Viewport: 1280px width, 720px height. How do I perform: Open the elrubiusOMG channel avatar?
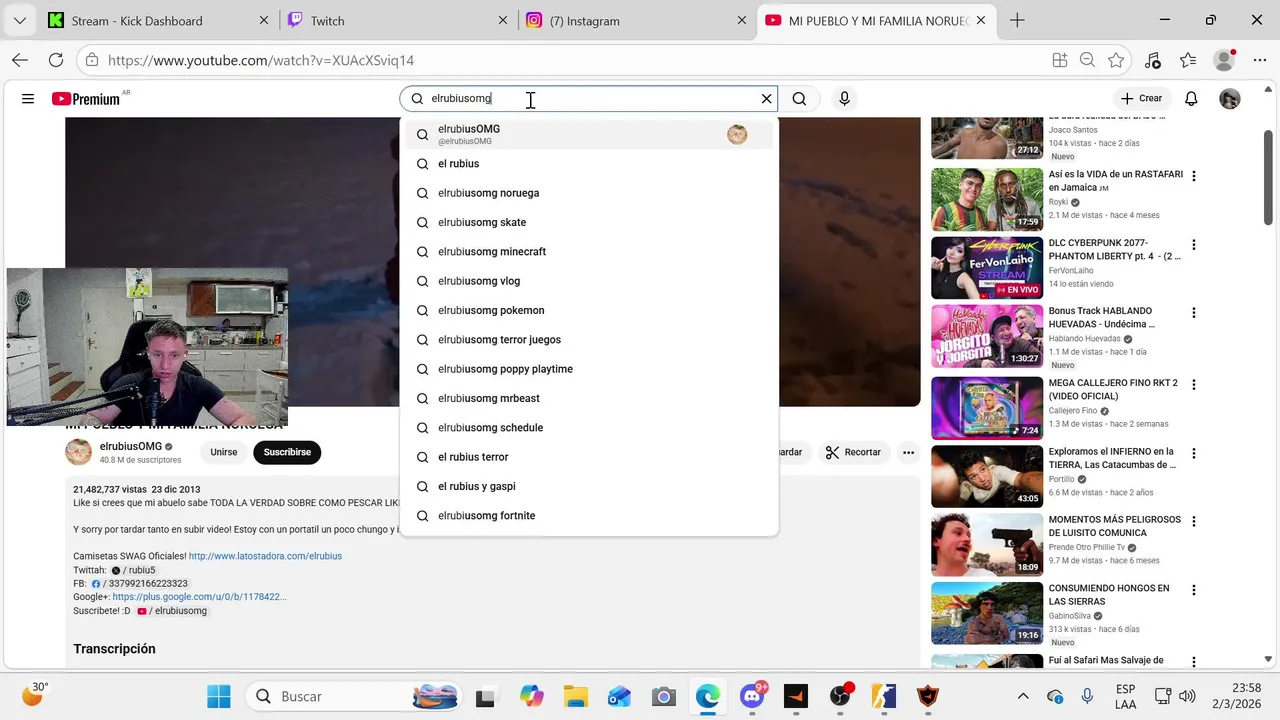pyautogui.click(x=79, y=452)
